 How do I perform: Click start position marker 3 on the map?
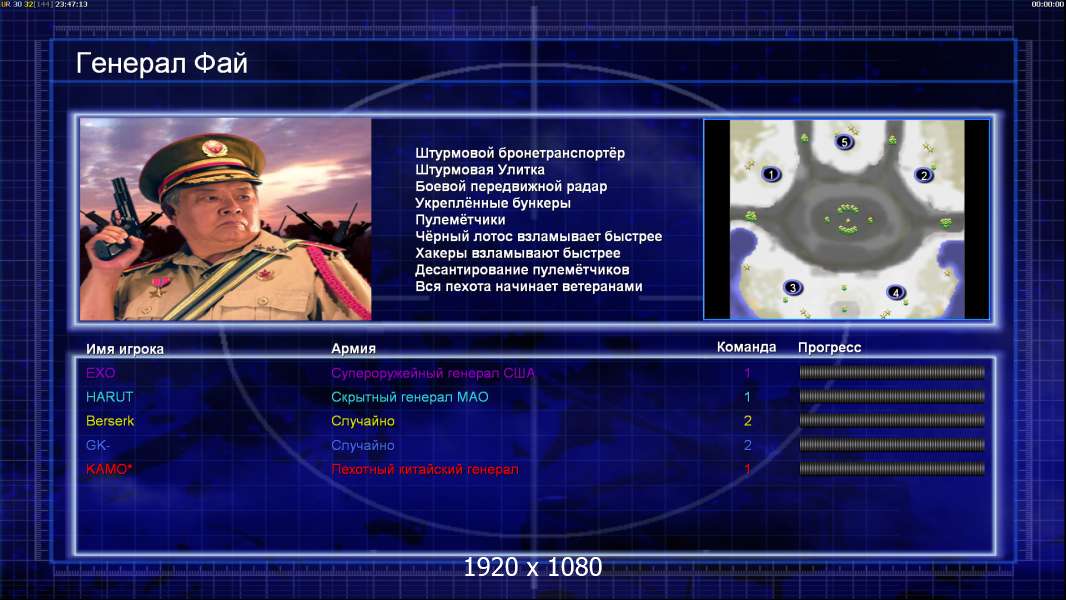coord(792,287)
